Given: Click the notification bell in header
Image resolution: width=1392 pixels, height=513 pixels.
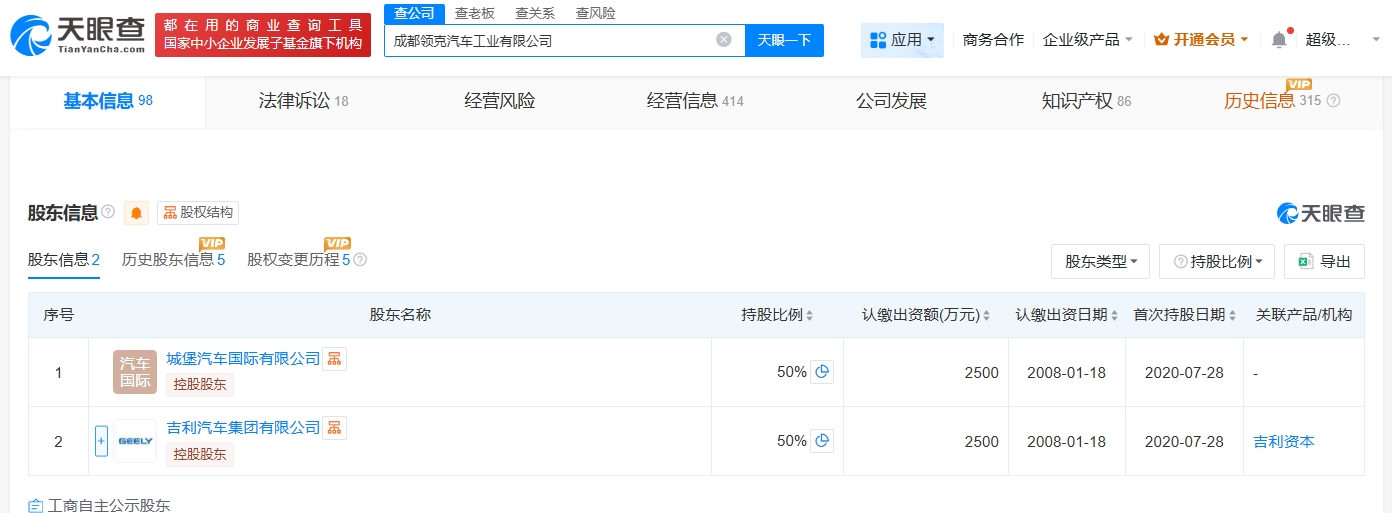Looking at the screenshot, I should pyautogui.click(x=1279, y=40).
